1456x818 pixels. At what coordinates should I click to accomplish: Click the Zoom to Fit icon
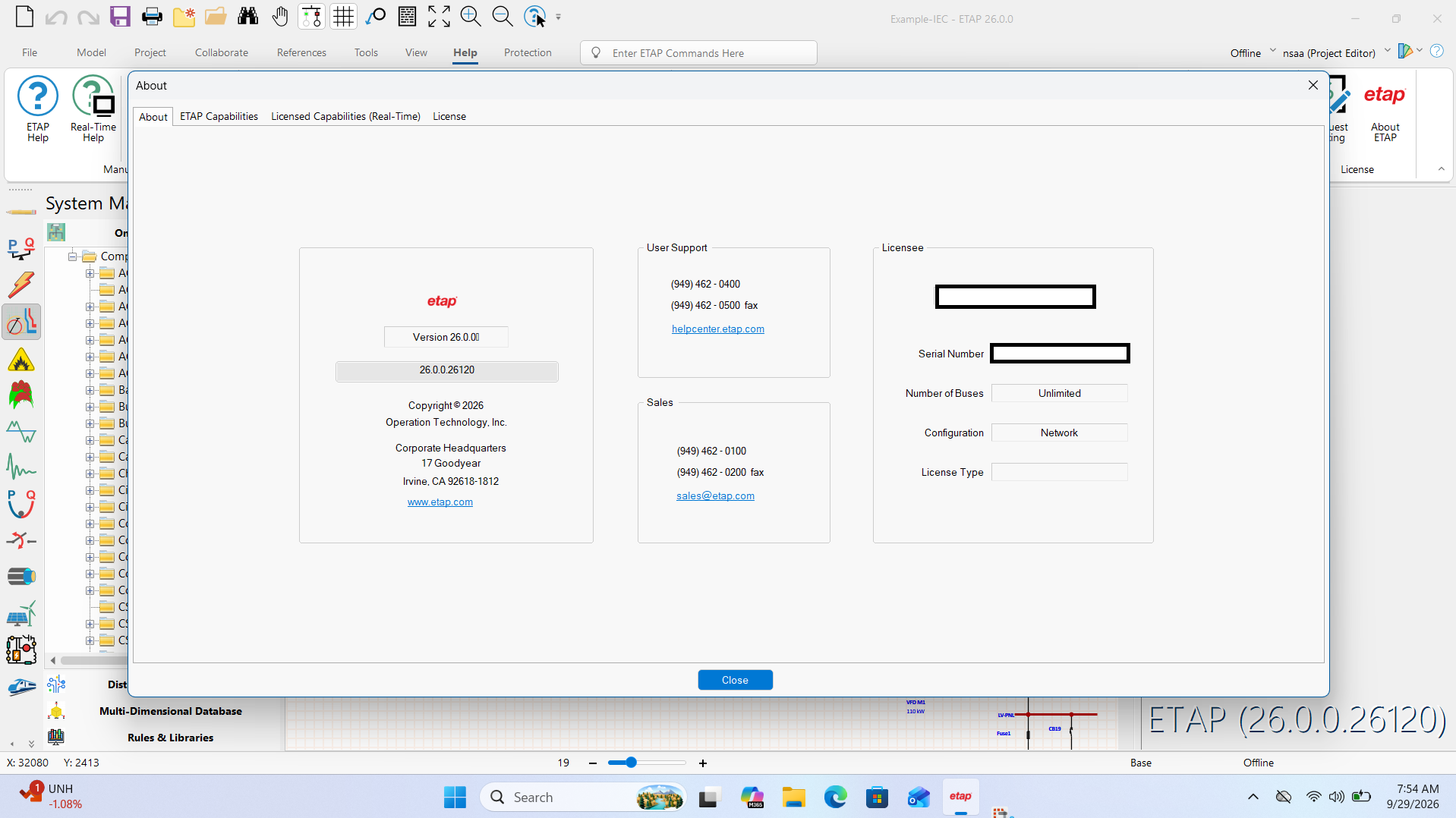[439, 16]
